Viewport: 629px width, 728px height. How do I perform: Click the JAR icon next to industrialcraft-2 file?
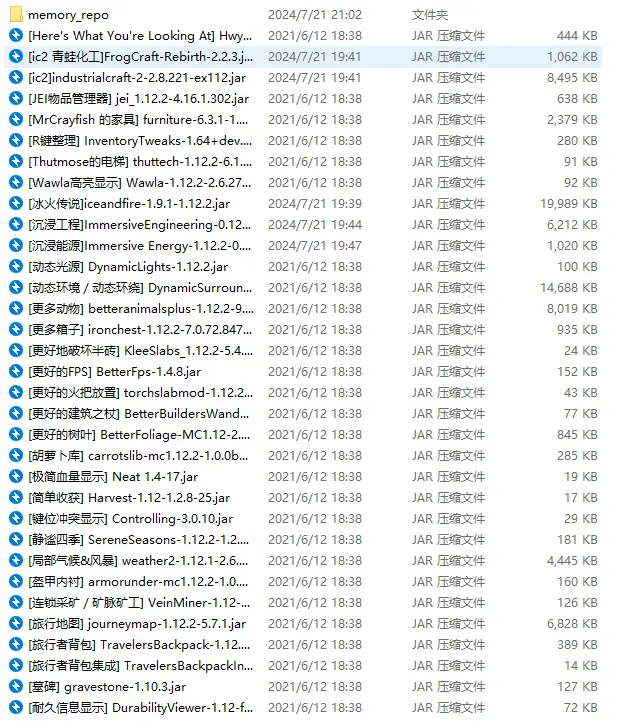(15, 78)
